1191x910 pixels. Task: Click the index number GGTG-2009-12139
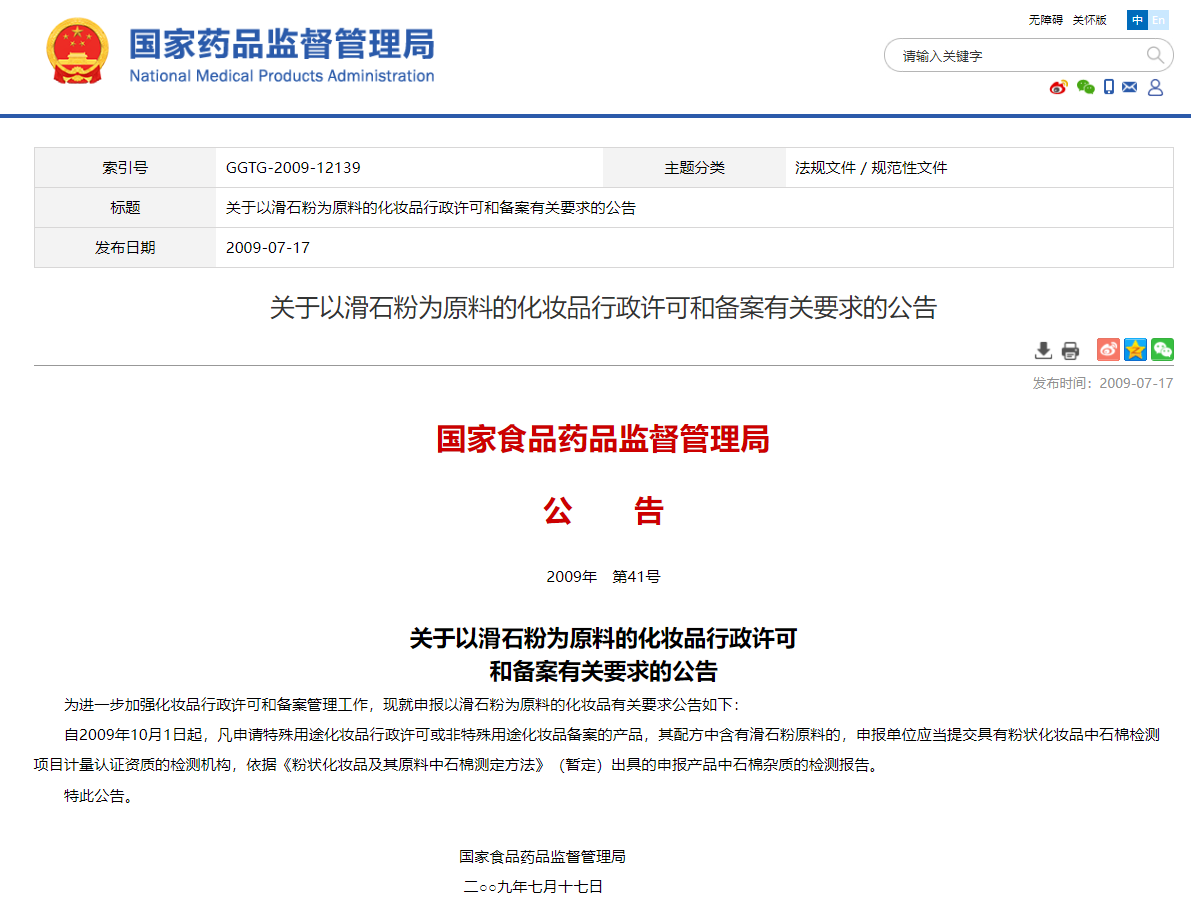[293, 168]
